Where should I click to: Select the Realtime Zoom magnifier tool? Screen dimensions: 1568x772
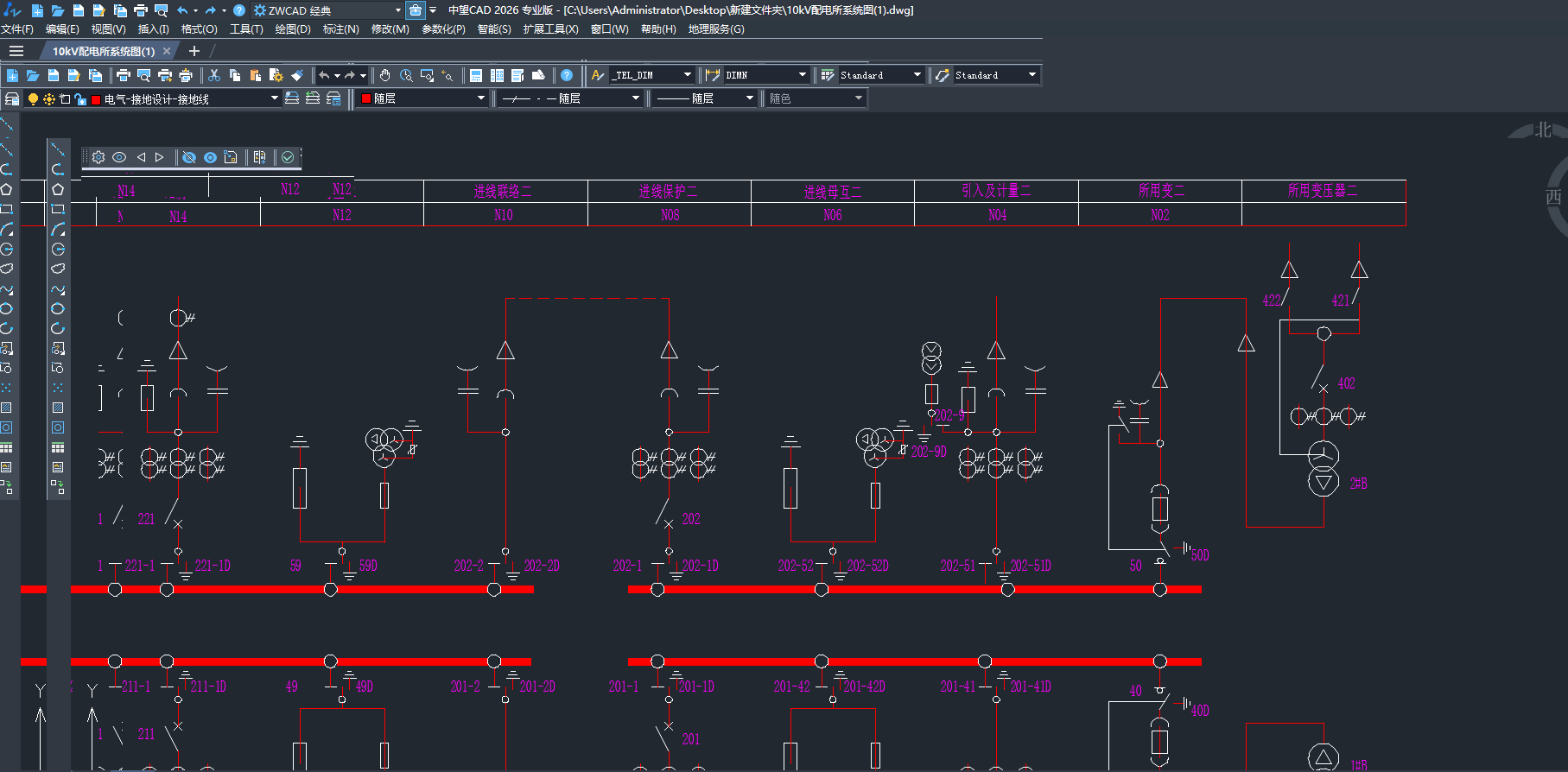click(406, 75)
